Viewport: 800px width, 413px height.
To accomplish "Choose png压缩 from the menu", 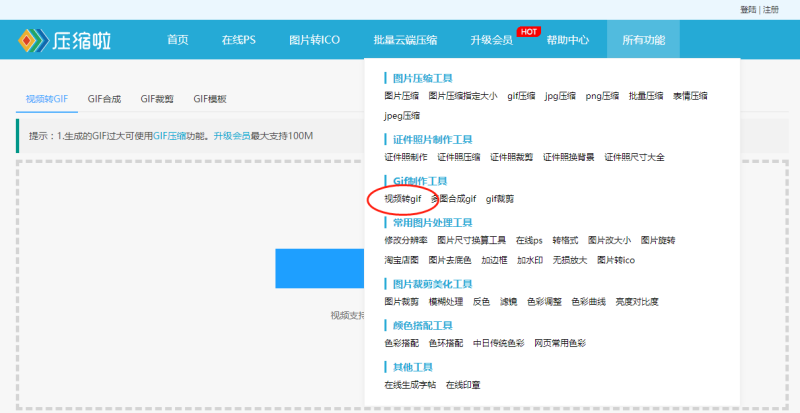I will [x=602, y=95].
